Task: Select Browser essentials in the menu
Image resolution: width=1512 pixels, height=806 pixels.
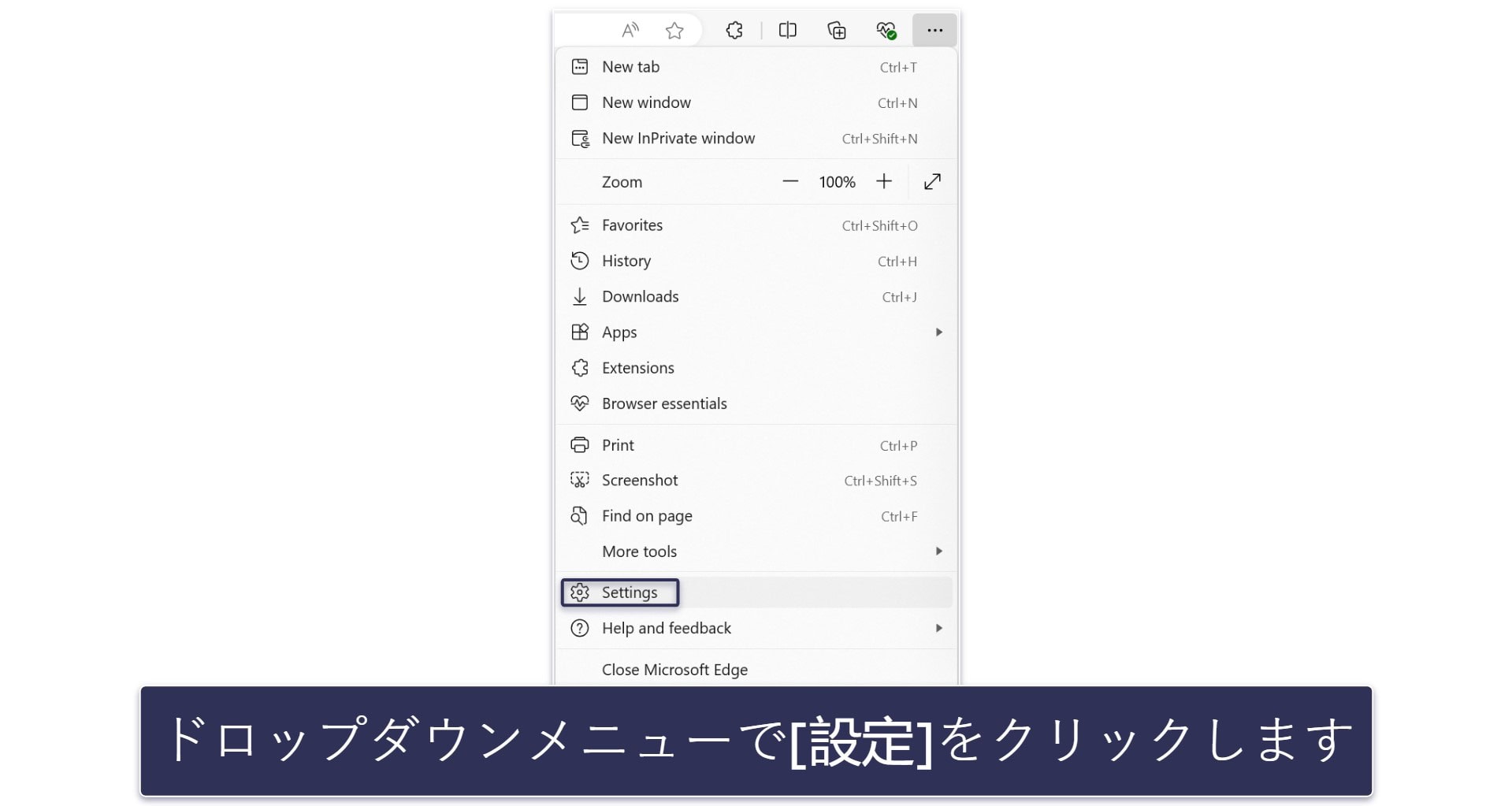Action: click(x=756, y=403)
